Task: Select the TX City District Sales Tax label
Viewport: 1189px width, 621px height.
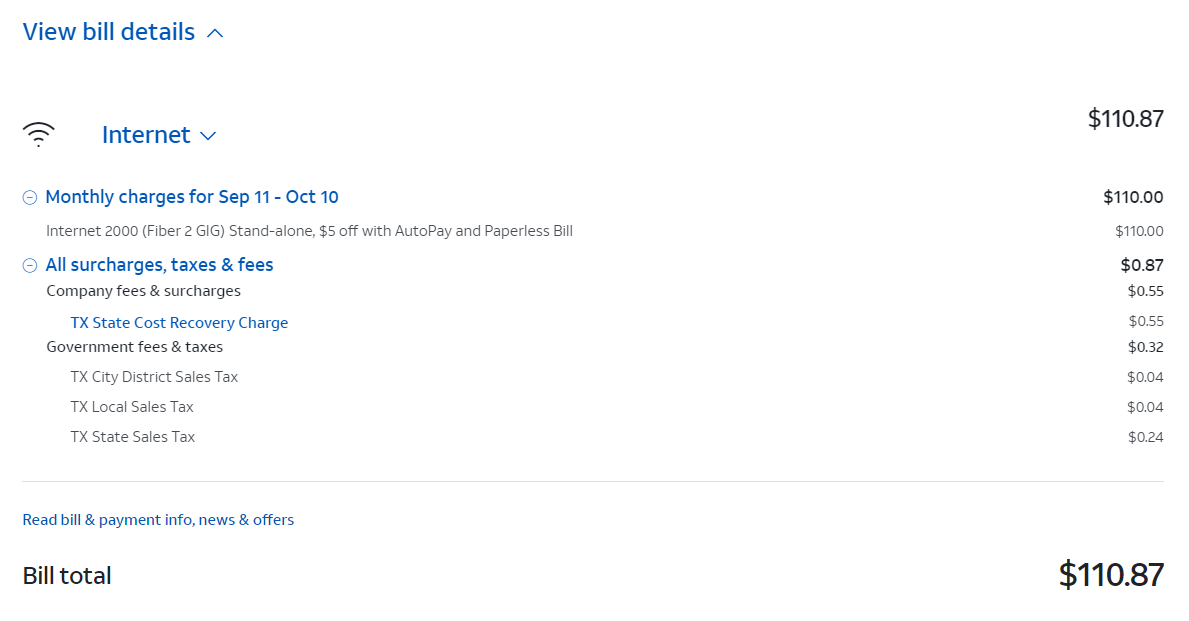Action: pyautogui.click(x=154, y=377)
